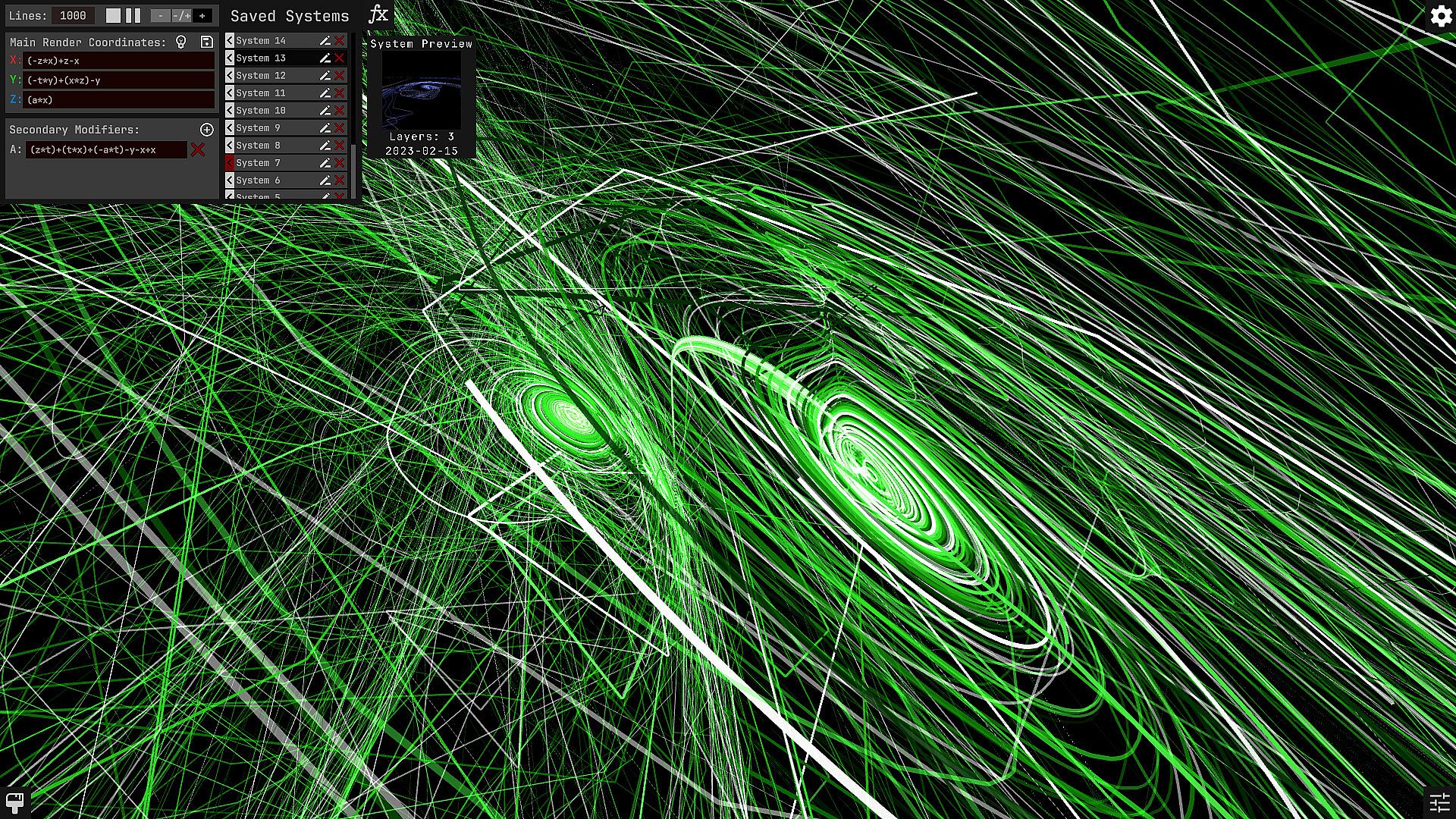Delete System 10 from saved systems
1456x819 pixels.
point(340,111)
